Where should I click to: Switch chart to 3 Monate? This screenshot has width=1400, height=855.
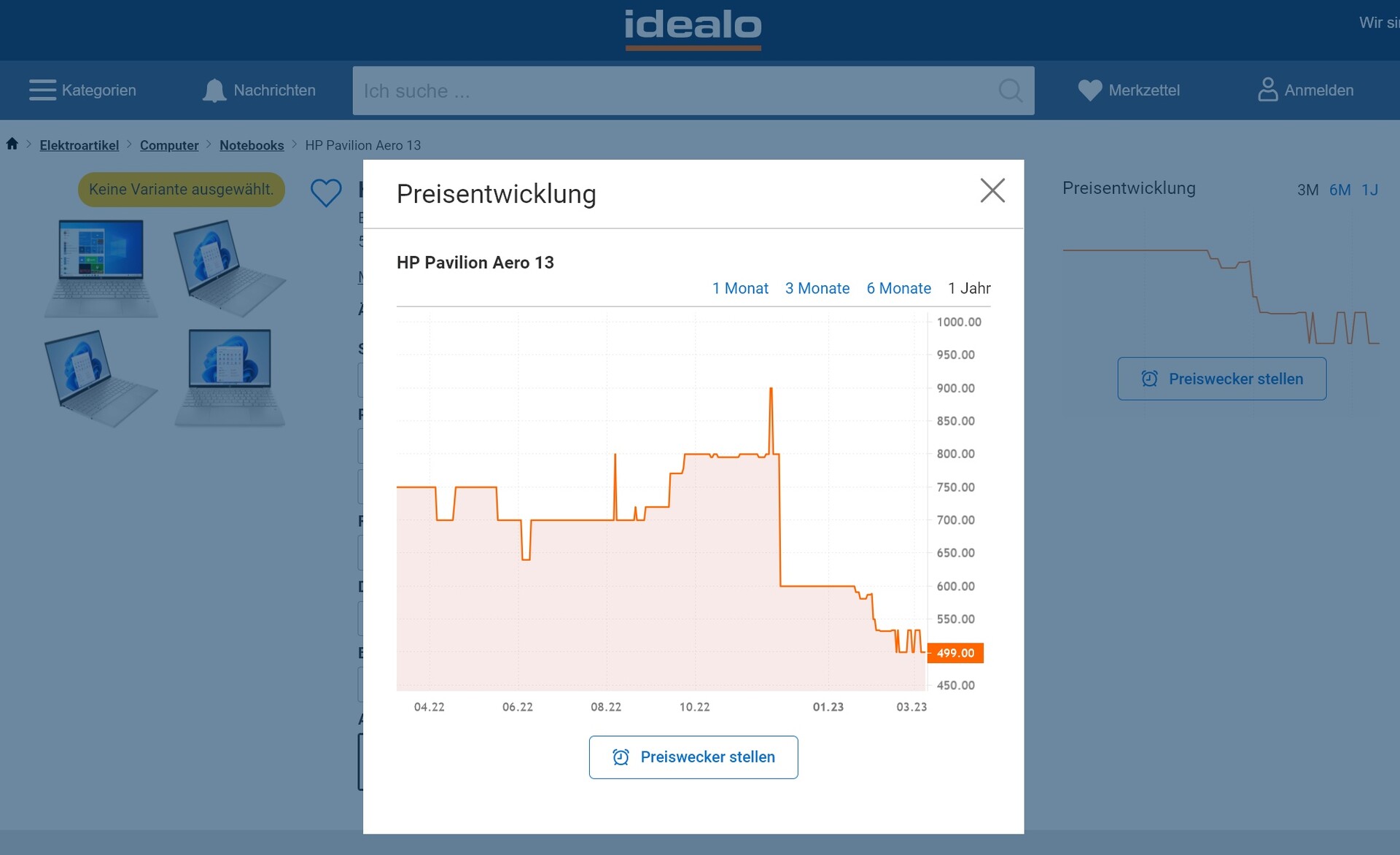pyautogui.click(x=817, y=288)
